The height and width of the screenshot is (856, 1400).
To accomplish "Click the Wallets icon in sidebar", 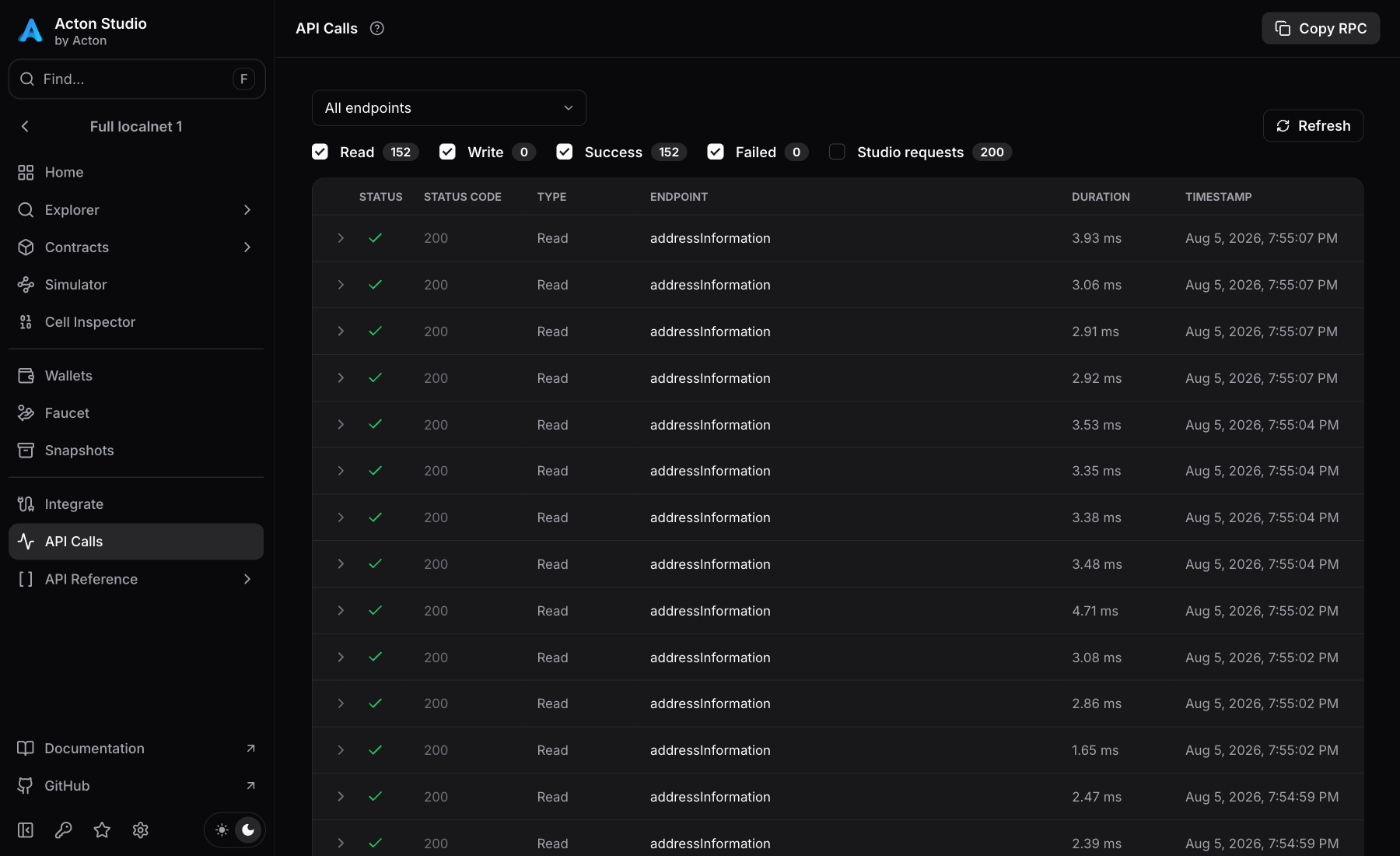I will click(x=26, y=376).
